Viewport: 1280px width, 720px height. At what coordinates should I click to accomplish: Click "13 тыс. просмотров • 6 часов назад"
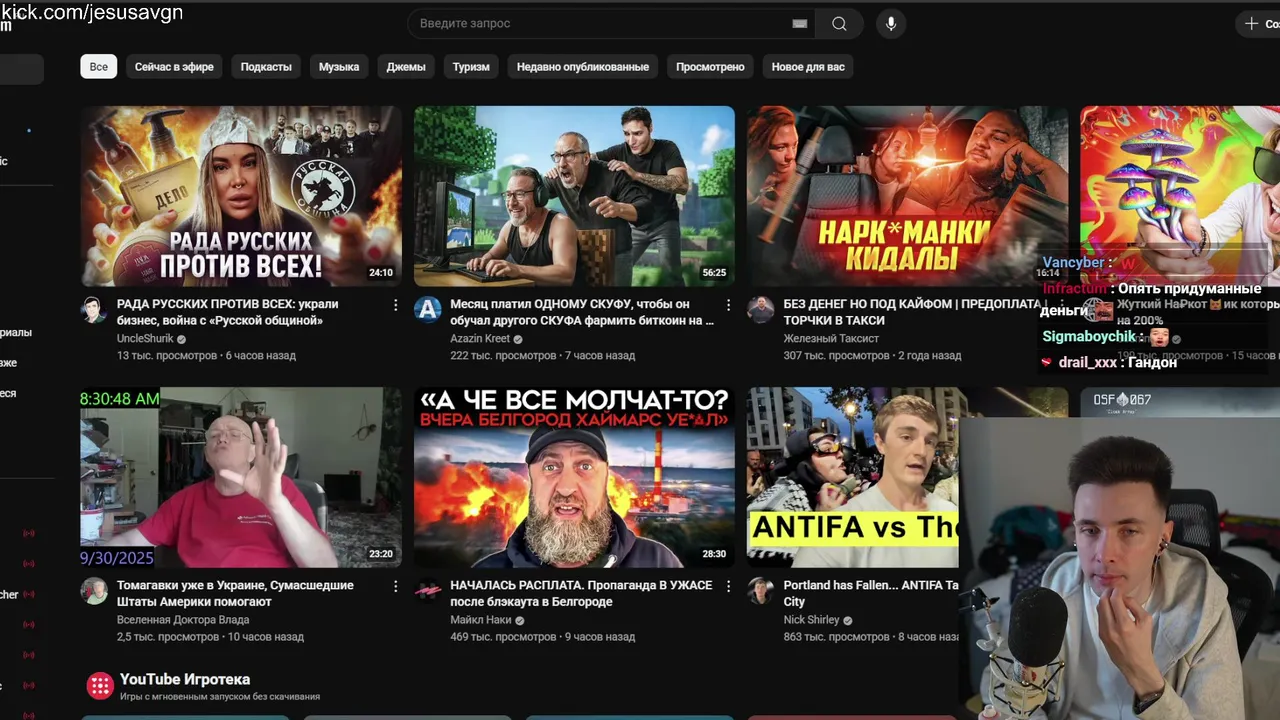point(206,356)
